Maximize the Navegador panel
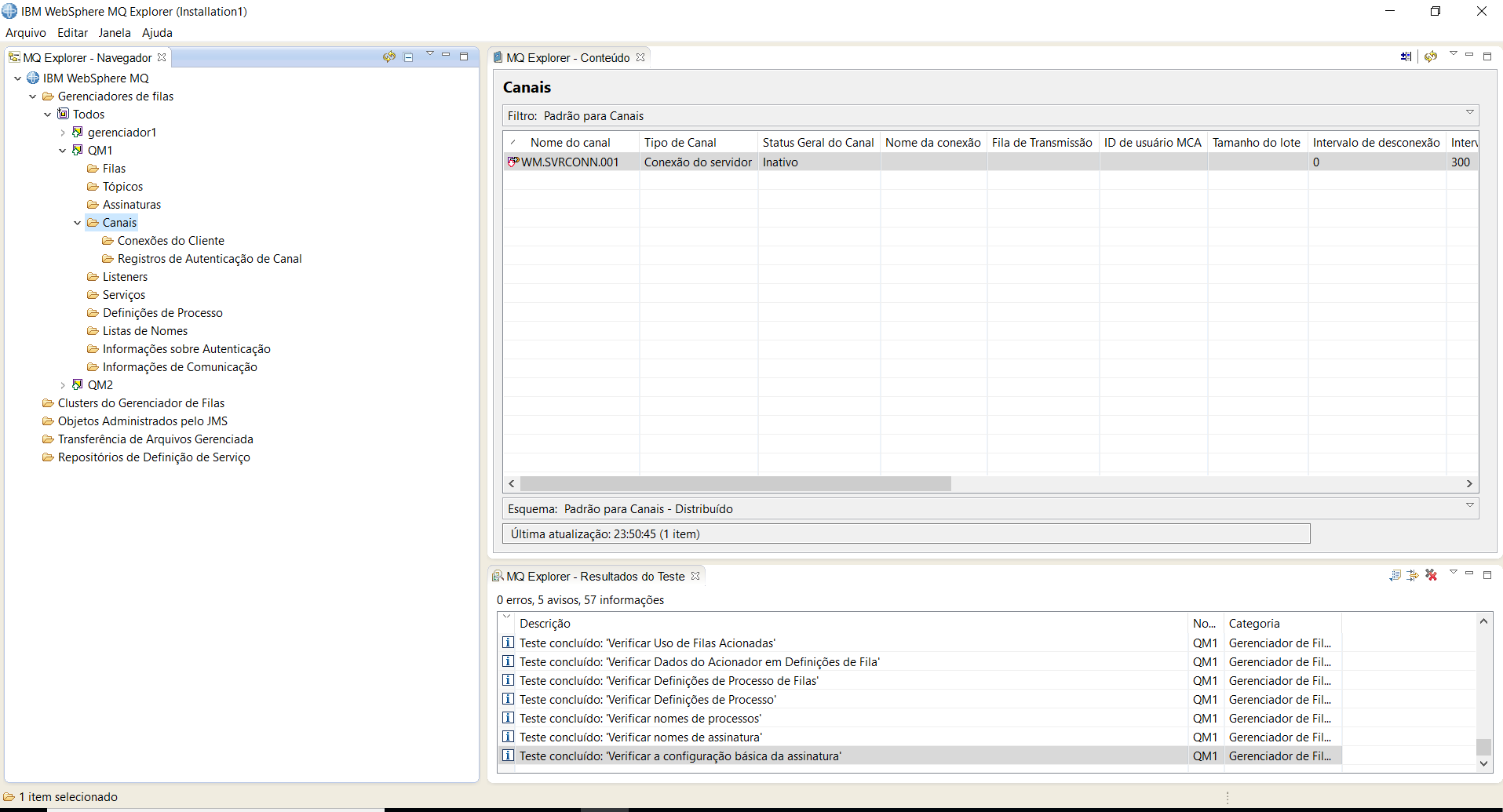The image size is (1503, 812). click(464, 56)
